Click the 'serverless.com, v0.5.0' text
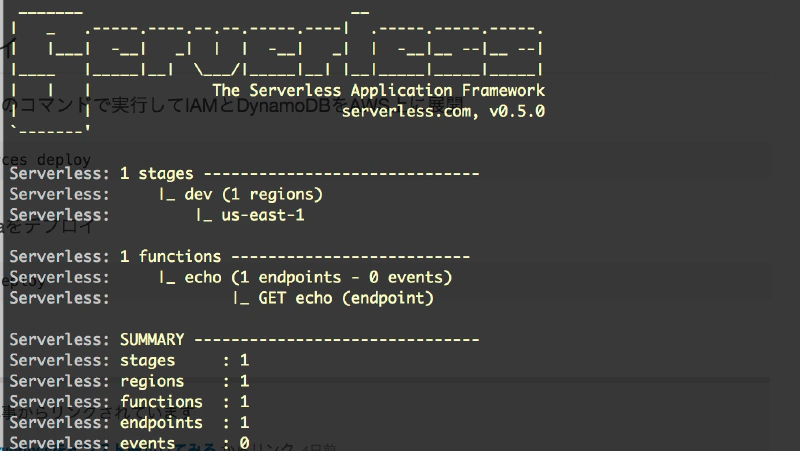 tap(443, 111)
